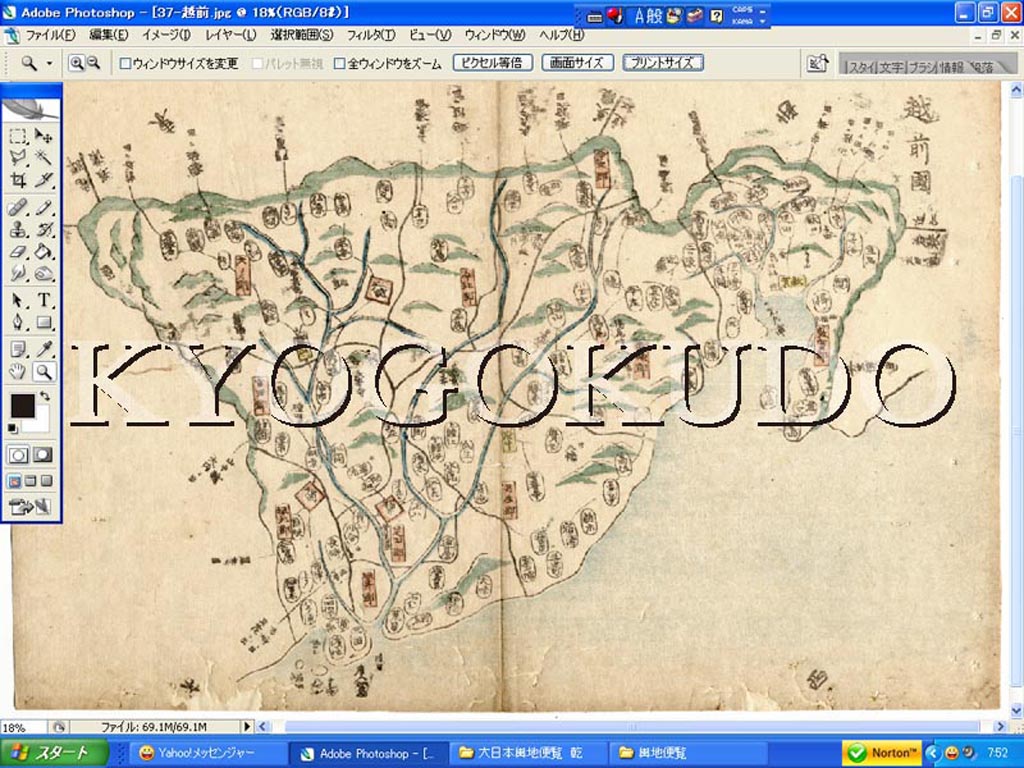Image resolution: width=1024 pixels, height=768 pixels.
Task: Open the 文字 tab in palette well
Action: (890, 67)
